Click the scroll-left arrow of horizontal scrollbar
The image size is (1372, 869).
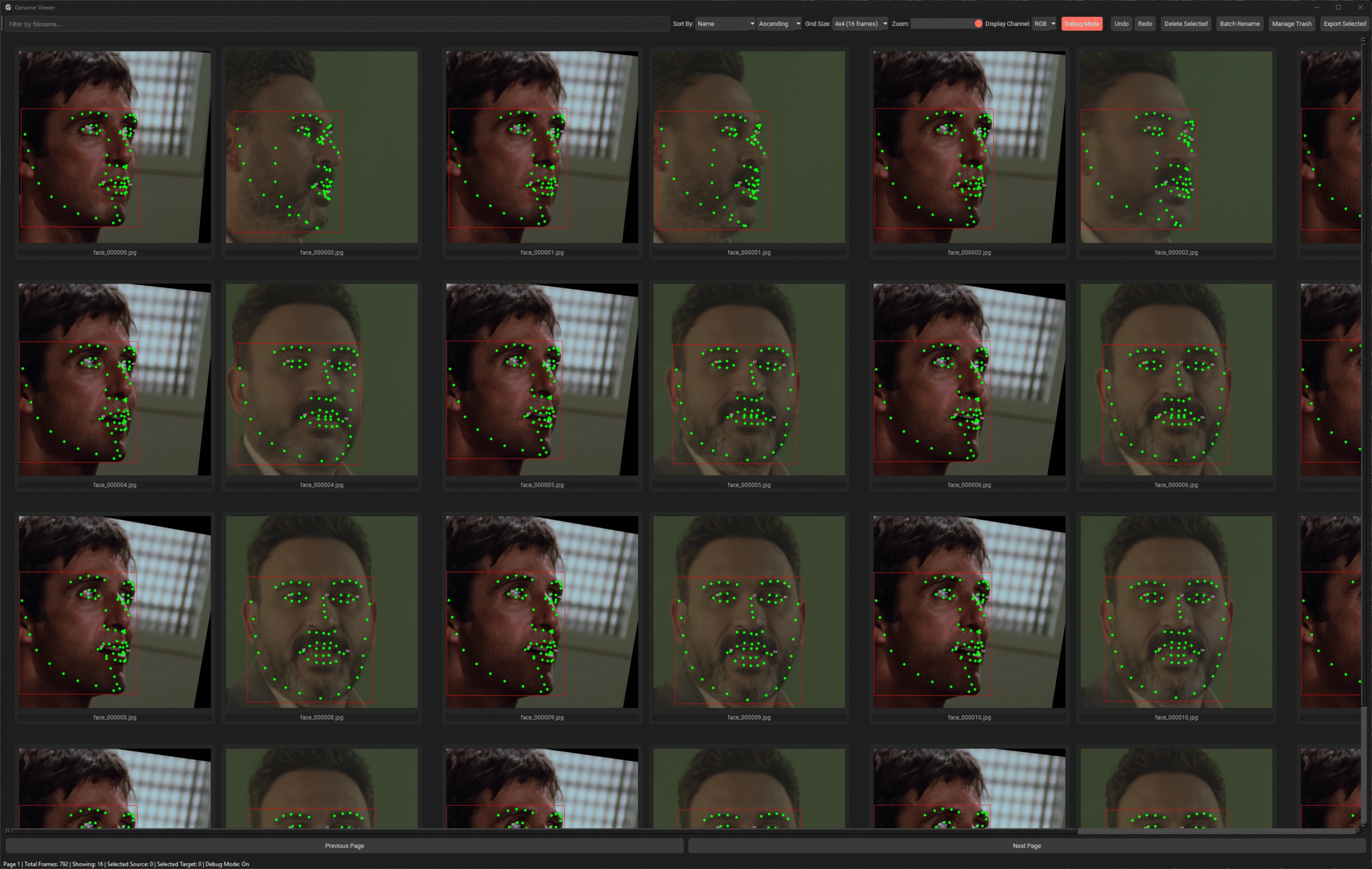pos(8,831)
